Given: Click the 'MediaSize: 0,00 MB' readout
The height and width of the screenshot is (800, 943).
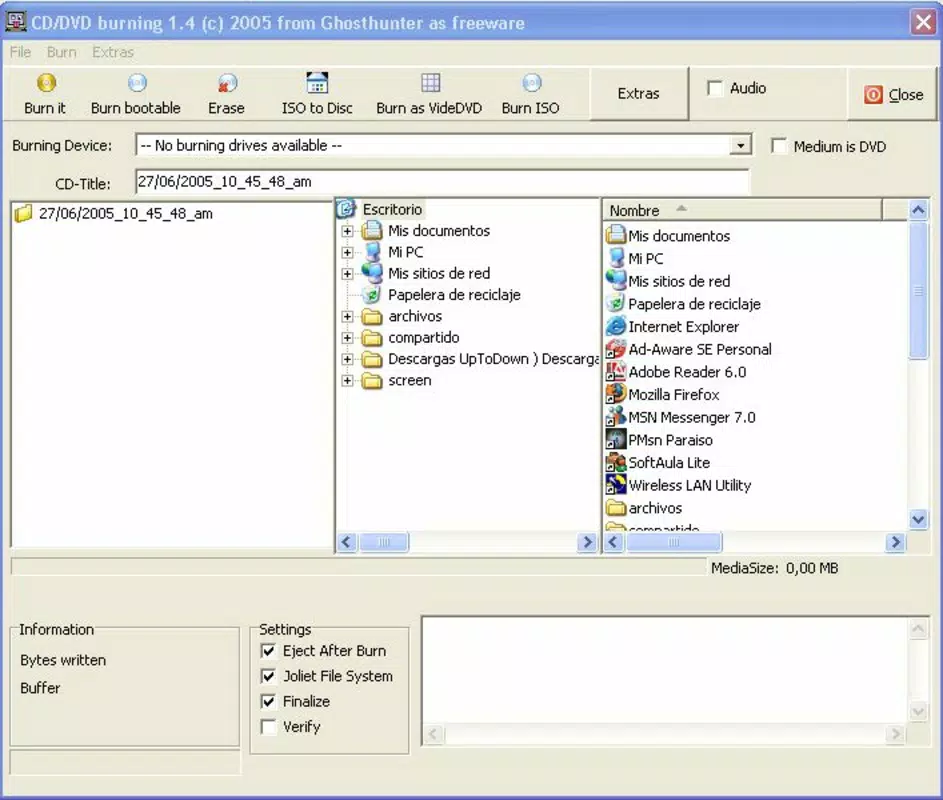Looking at the screenshot, I should [x=774, y=568].
